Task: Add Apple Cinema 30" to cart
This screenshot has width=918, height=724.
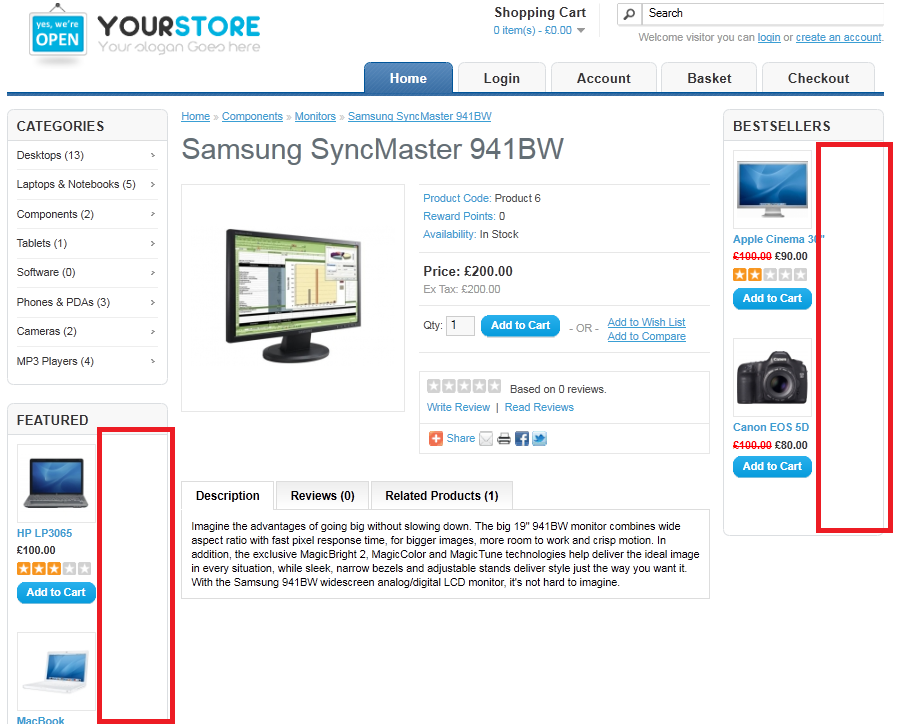Action: (x=772, y=298)
